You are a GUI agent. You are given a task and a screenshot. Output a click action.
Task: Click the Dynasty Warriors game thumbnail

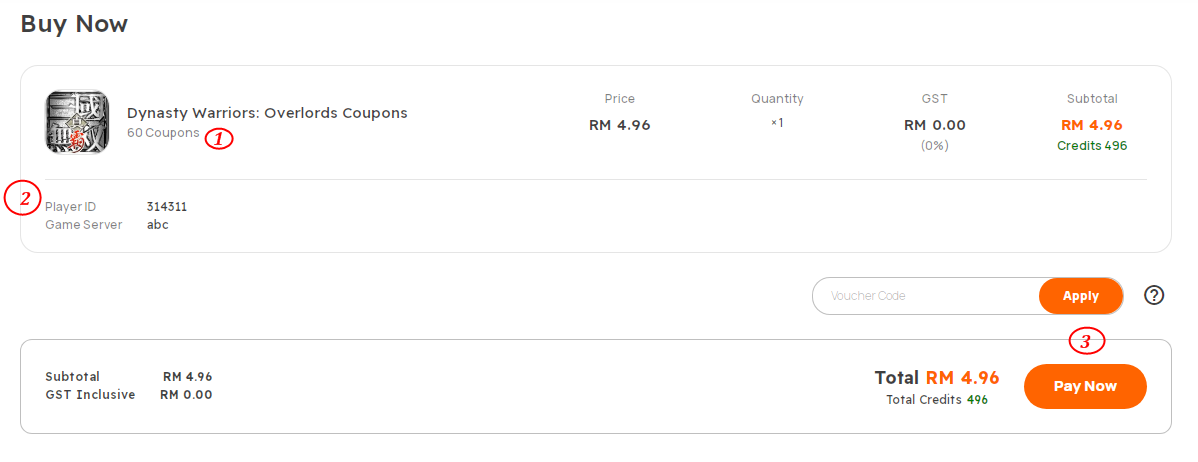[x=76, y=122]
